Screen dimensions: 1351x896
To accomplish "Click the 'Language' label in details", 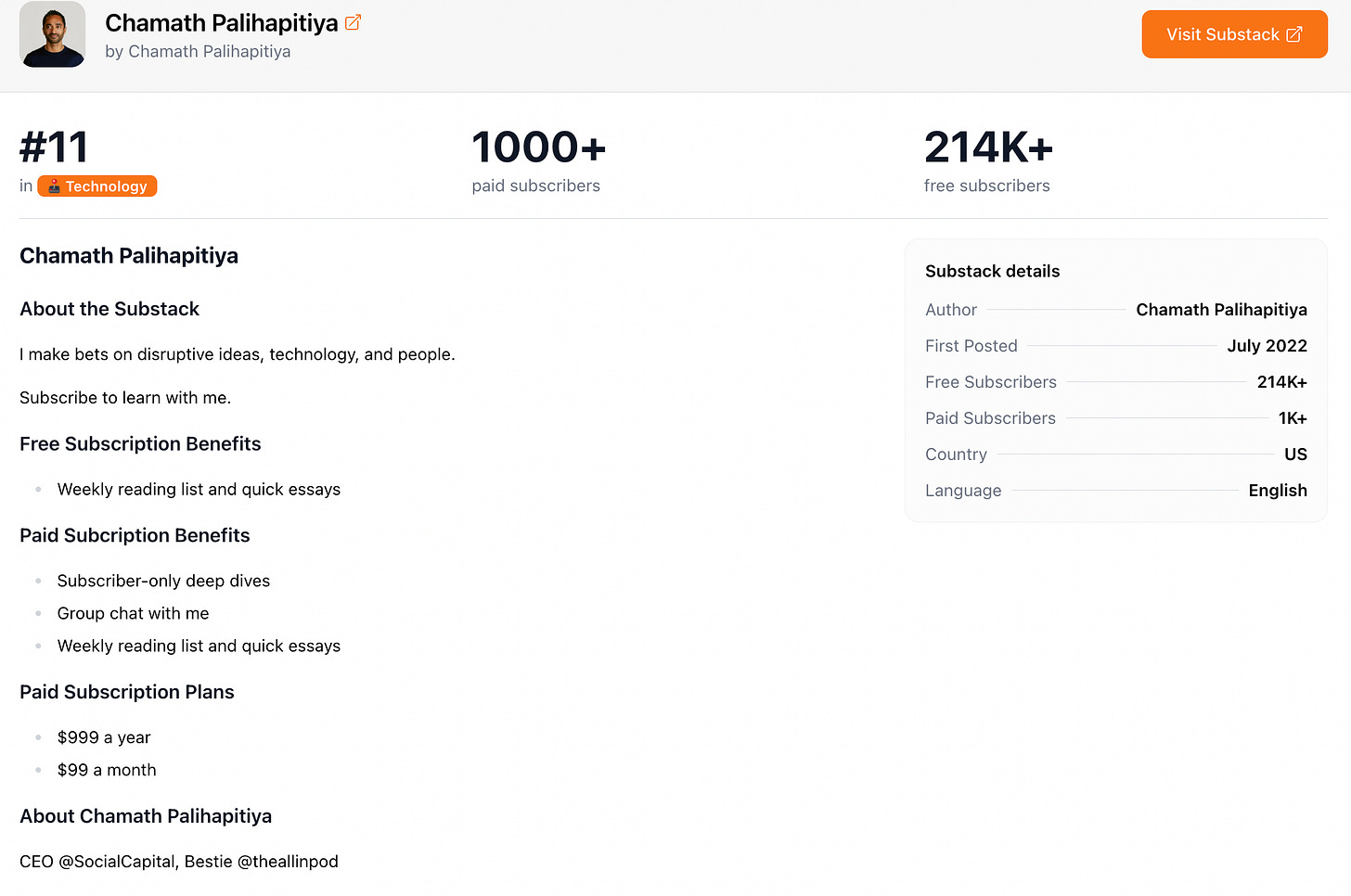I will click(x=963, y=491).
